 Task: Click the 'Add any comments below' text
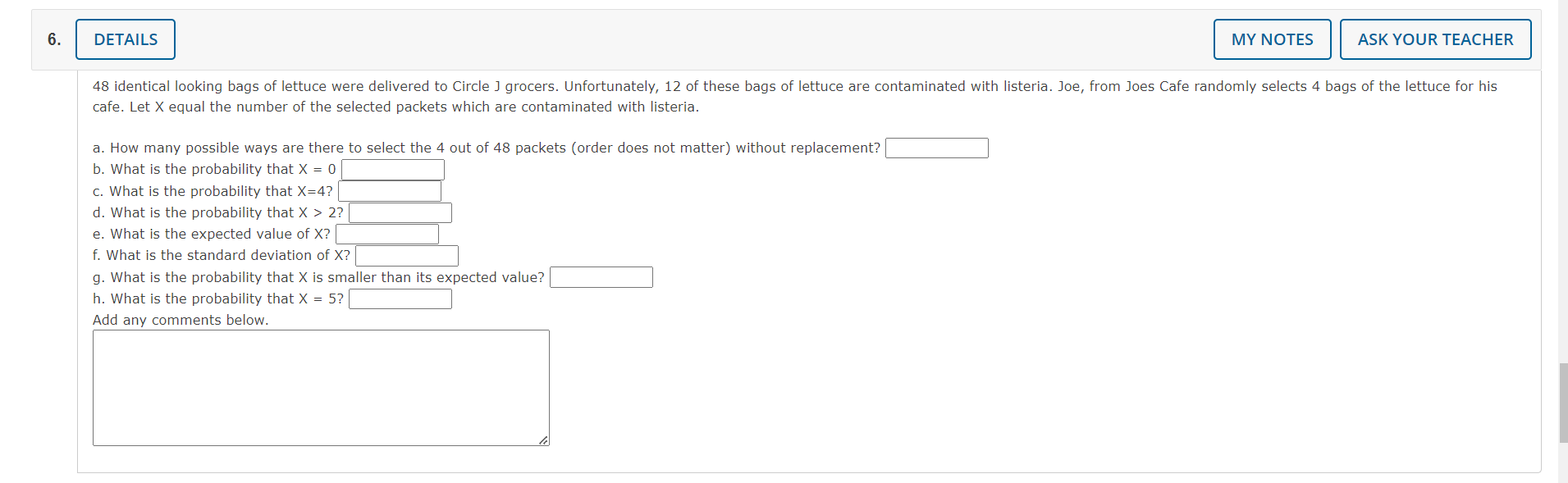[180, 320]
